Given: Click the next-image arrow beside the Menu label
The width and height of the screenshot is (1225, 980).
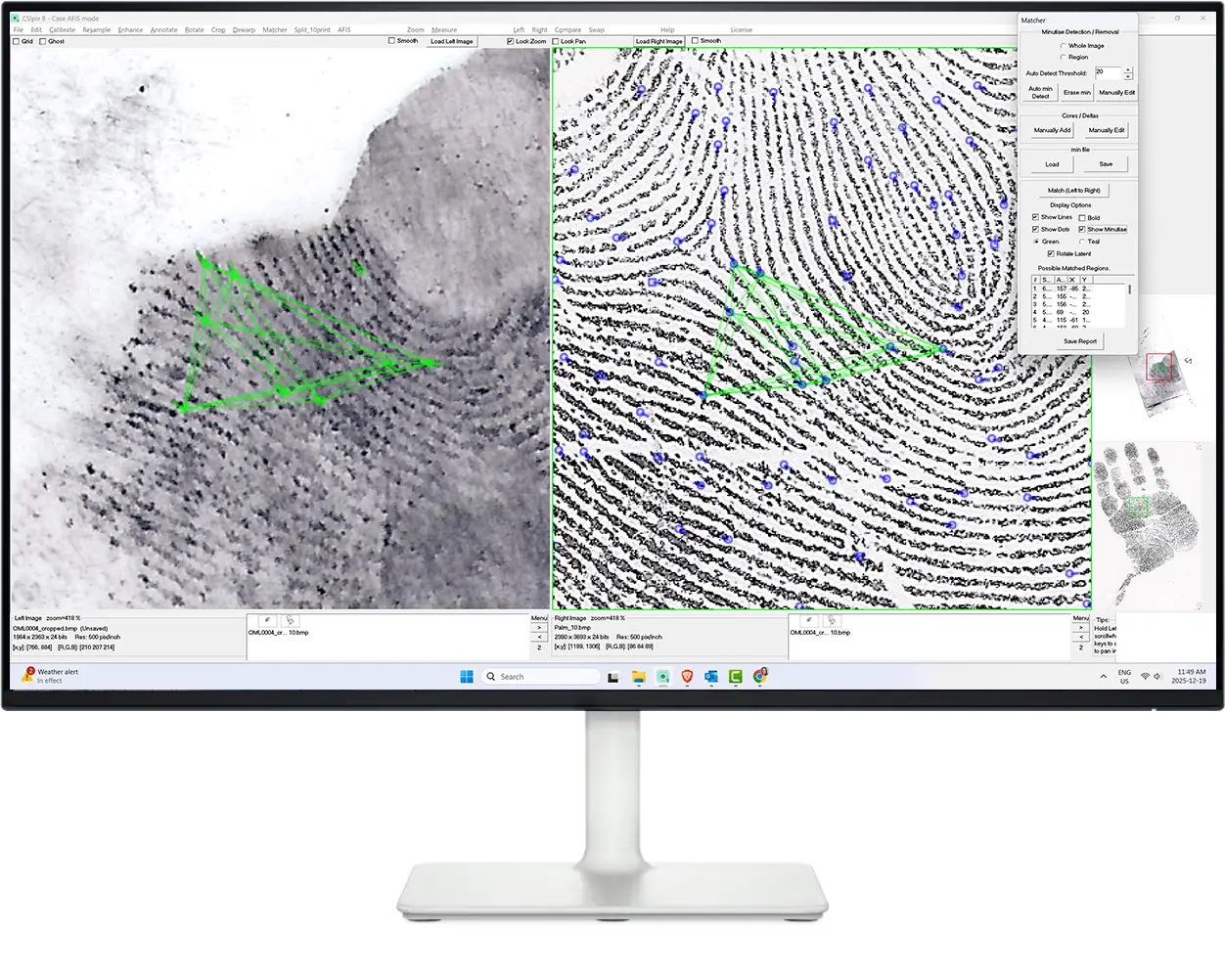Looking at the screenshot, I should [539, 628].
